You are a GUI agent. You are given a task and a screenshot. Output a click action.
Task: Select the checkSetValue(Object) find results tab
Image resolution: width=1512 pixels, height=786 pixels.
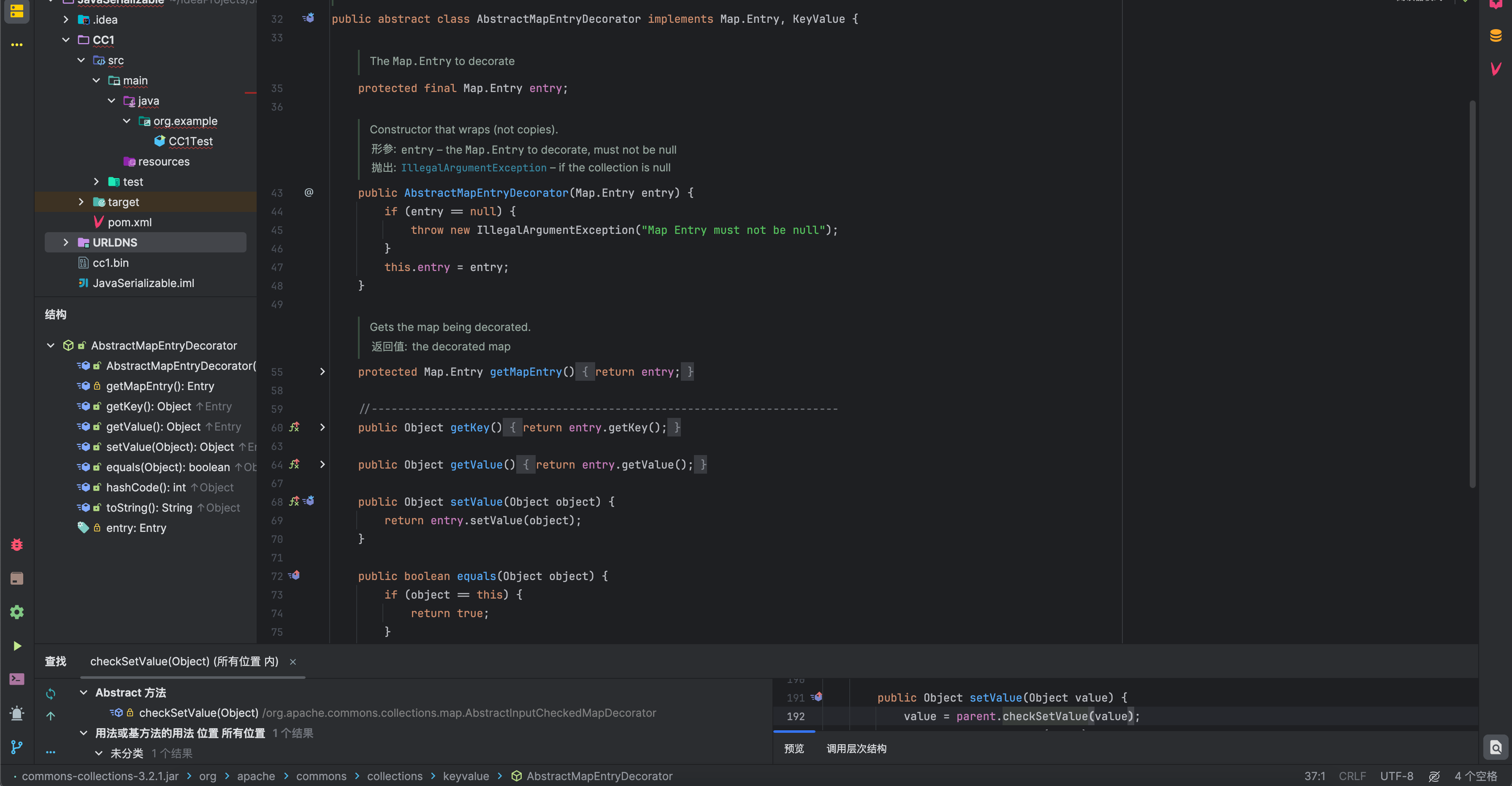[x=184, y=661]
